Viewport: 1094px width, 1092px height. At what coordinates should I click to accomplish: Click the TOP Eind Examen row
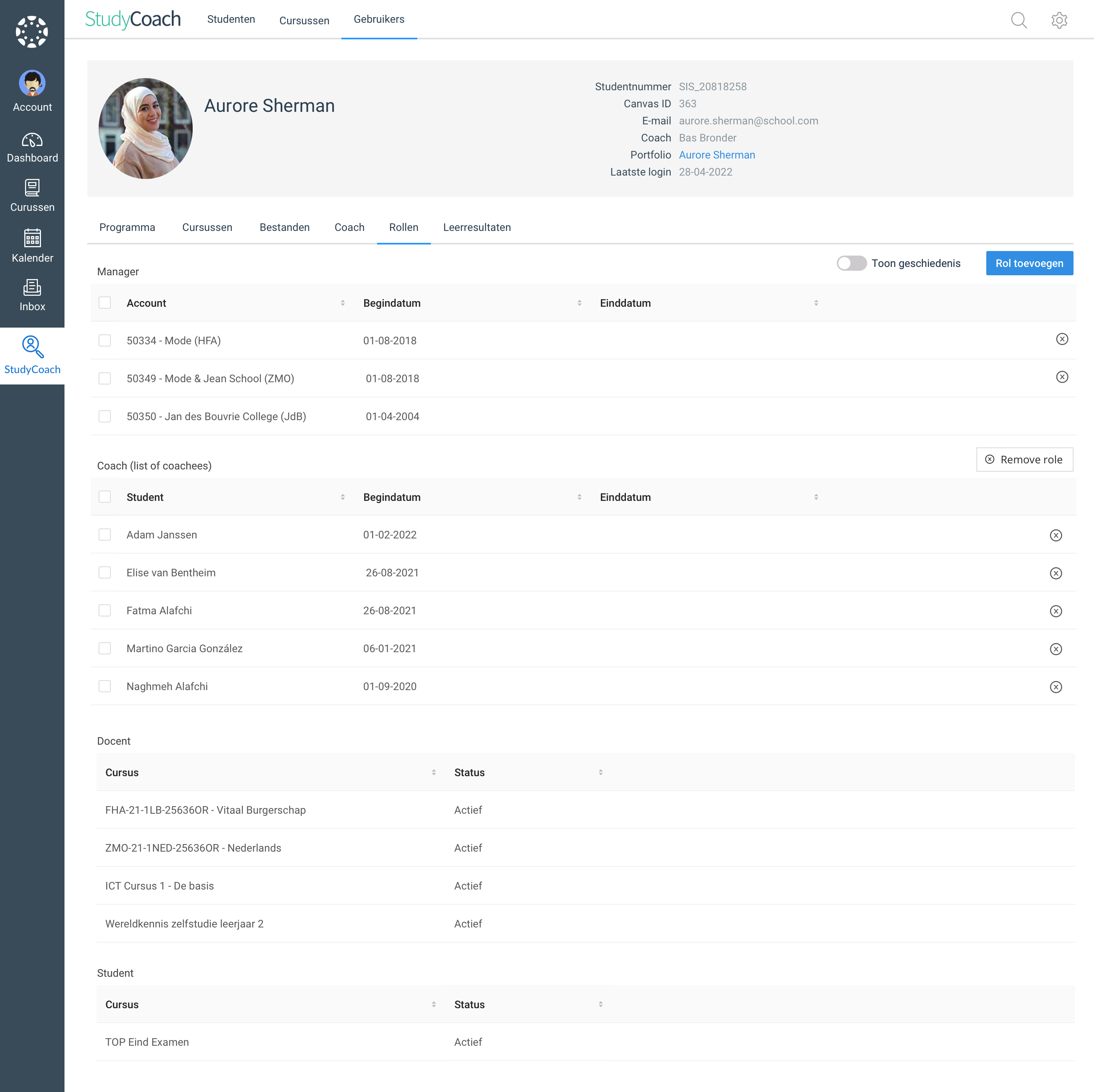pyautogui.click(x=586, y=1042)
